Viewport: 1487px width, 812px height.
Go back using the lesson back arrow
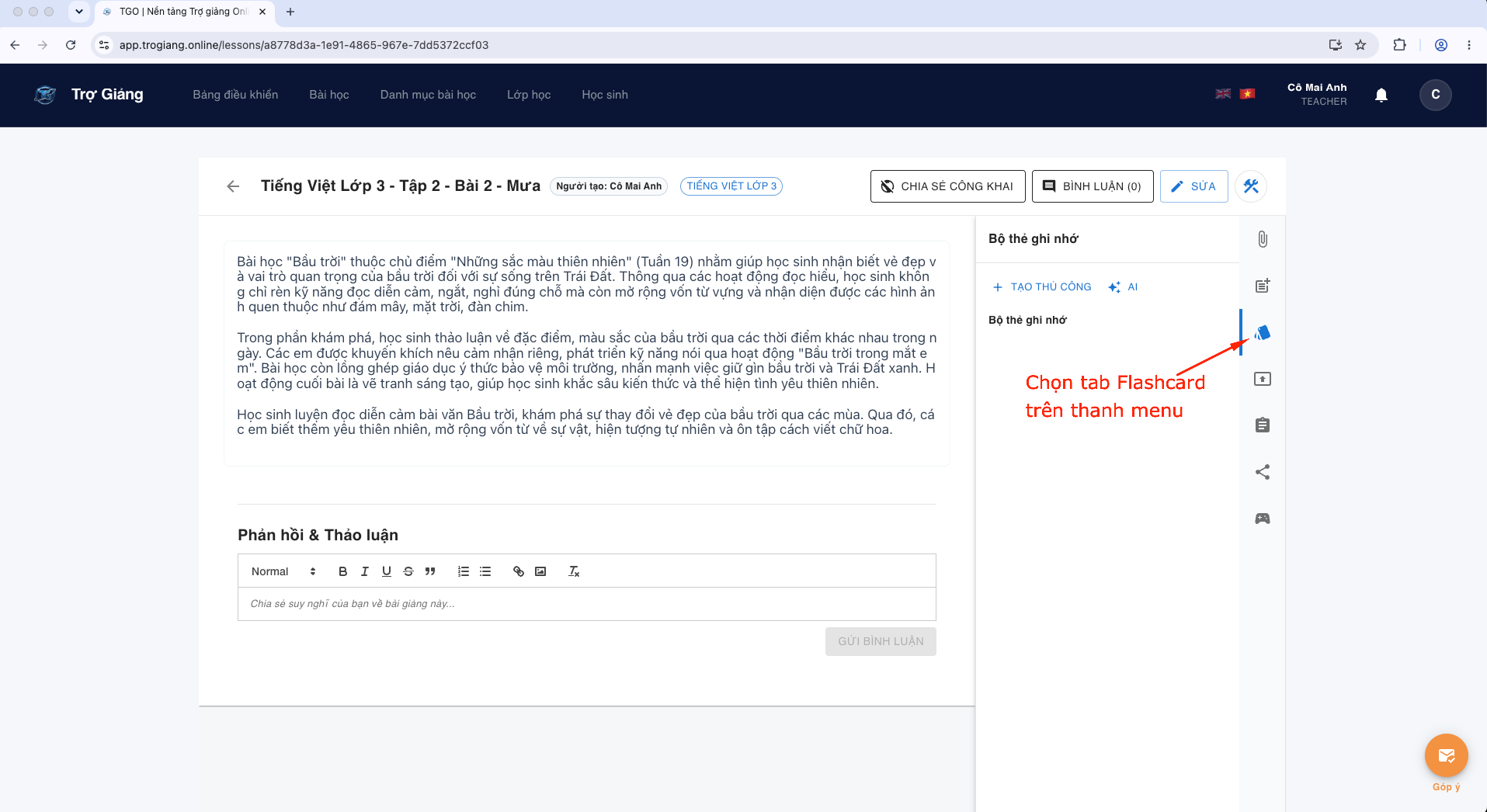233,186
